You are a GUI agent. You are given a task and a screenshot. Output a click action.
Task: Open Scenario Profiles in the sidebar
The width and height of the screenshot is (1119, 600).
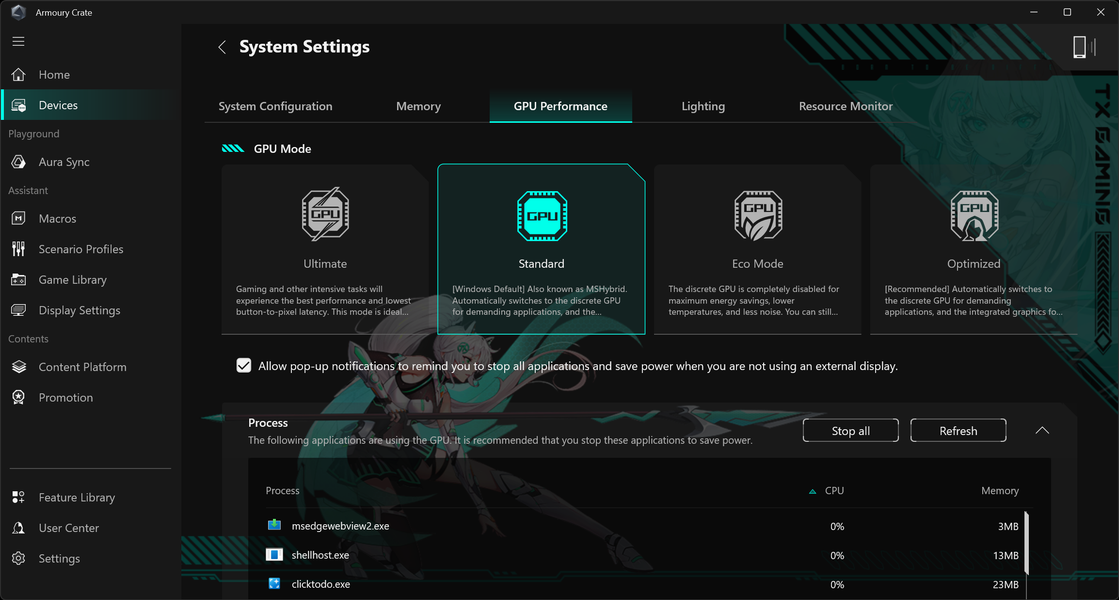(81, 249)
